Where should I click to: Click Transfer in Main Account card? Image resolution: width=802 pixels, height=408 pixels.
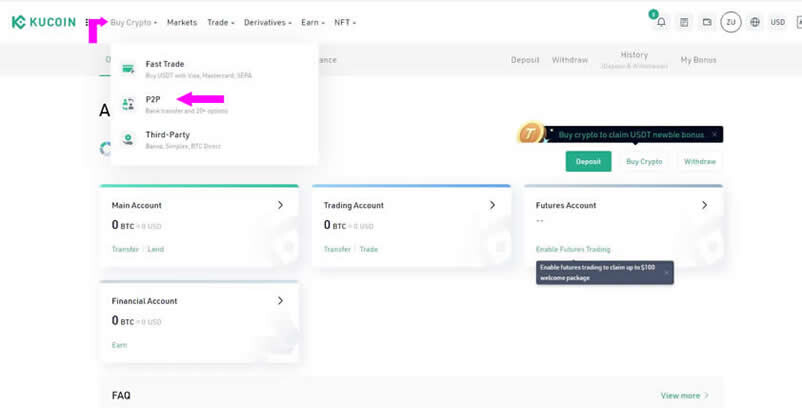pos(125,250)
